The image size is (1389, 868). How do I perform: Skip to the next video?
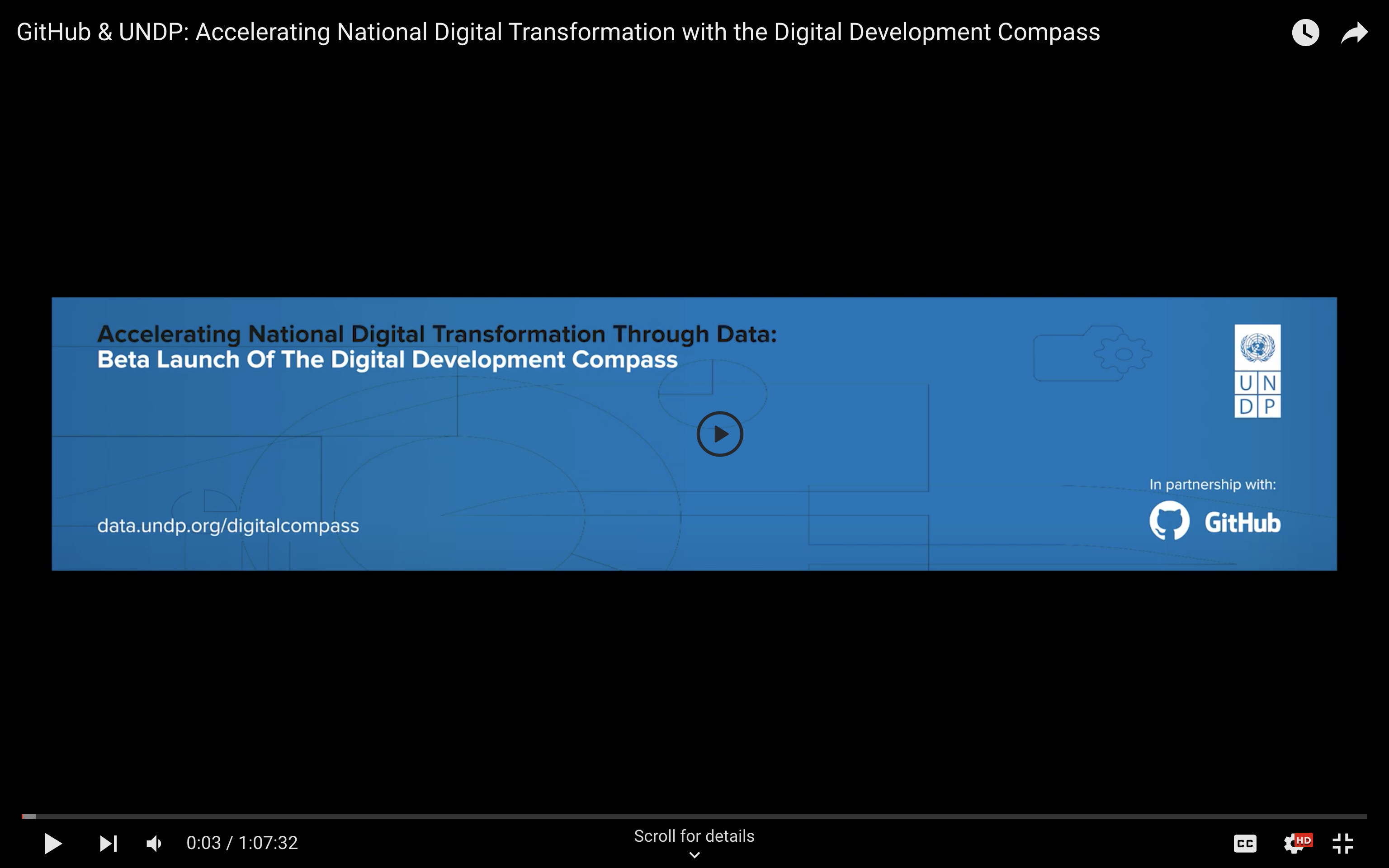tap(109, 843)
